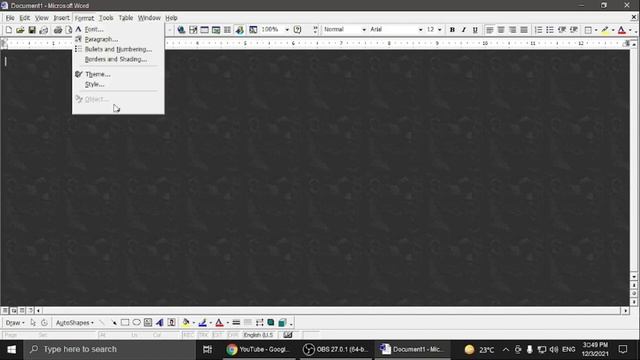This screenshot has width=640, height=360.
Task: Choose Bullets and Numbering... menu entry
Action: pyautogui.click(x=118, y=49)
